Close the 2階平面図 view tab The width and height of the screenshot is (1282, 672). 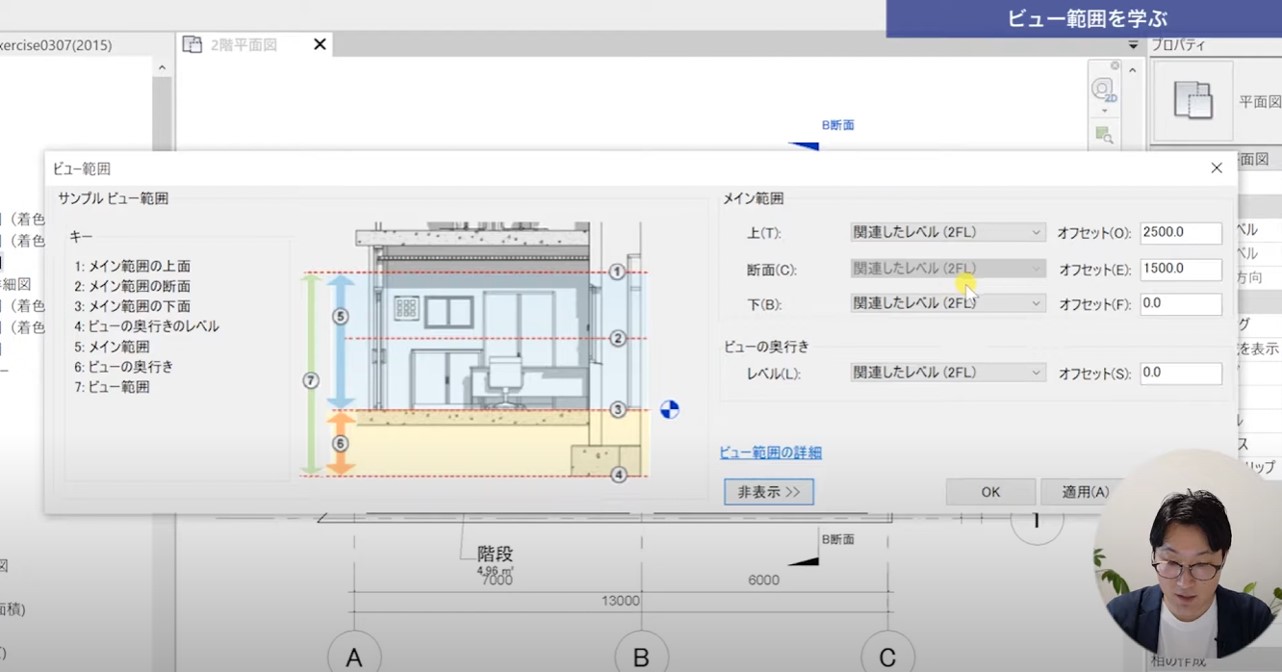(320, 45)
